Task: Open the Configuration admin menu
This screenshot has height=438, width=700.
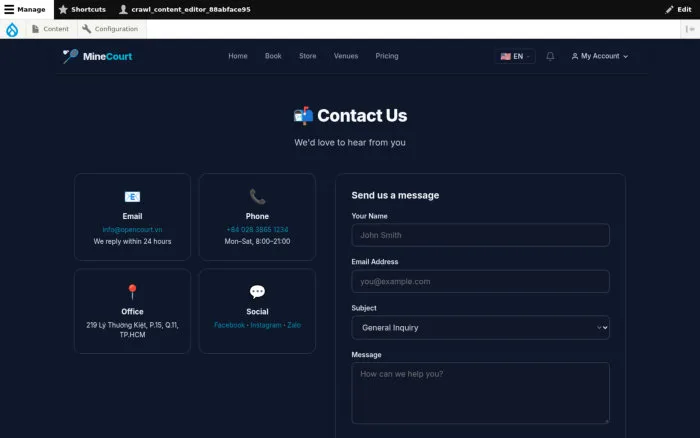Action: point(110,29)
